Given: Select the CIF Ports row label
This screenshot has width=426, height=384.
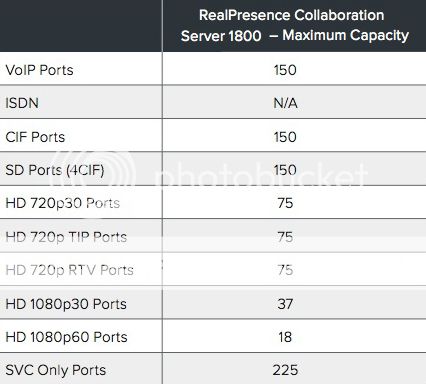Looking at the screenshot, I should 35,137.
